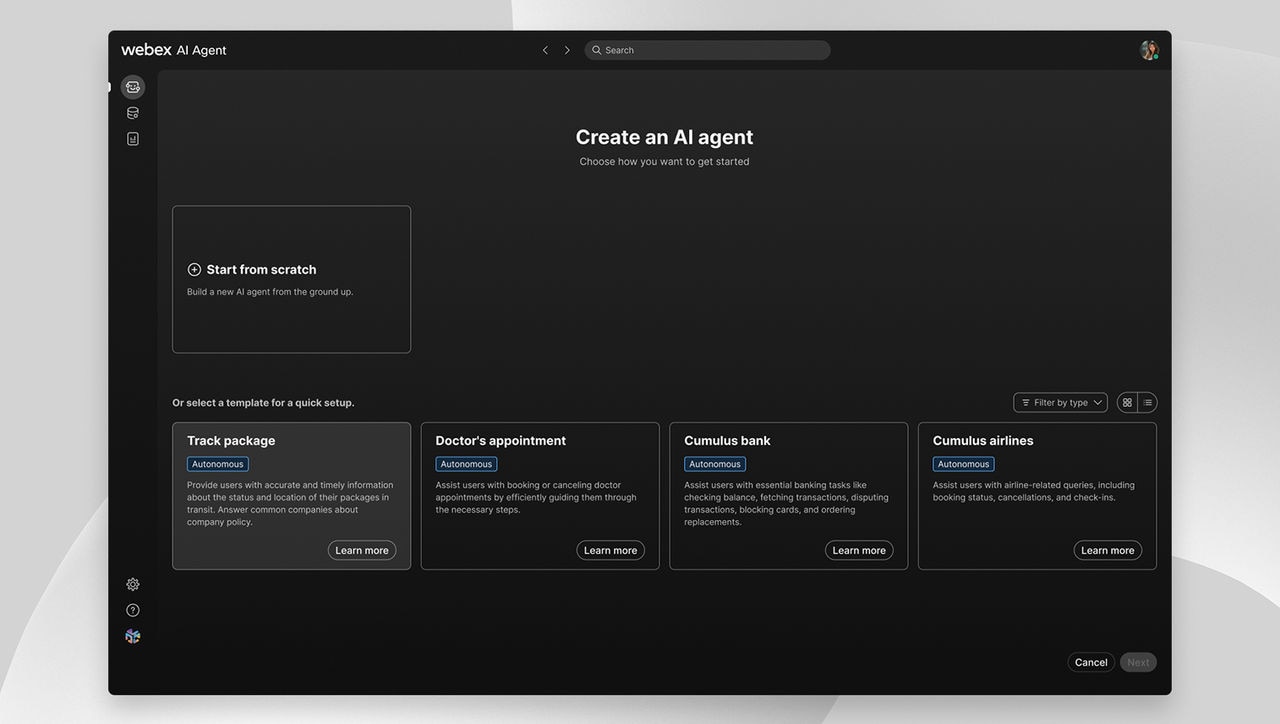Screen dimensions: 1280x724
Task: Open Filter by type dropdown
Action: point(1060,402)
